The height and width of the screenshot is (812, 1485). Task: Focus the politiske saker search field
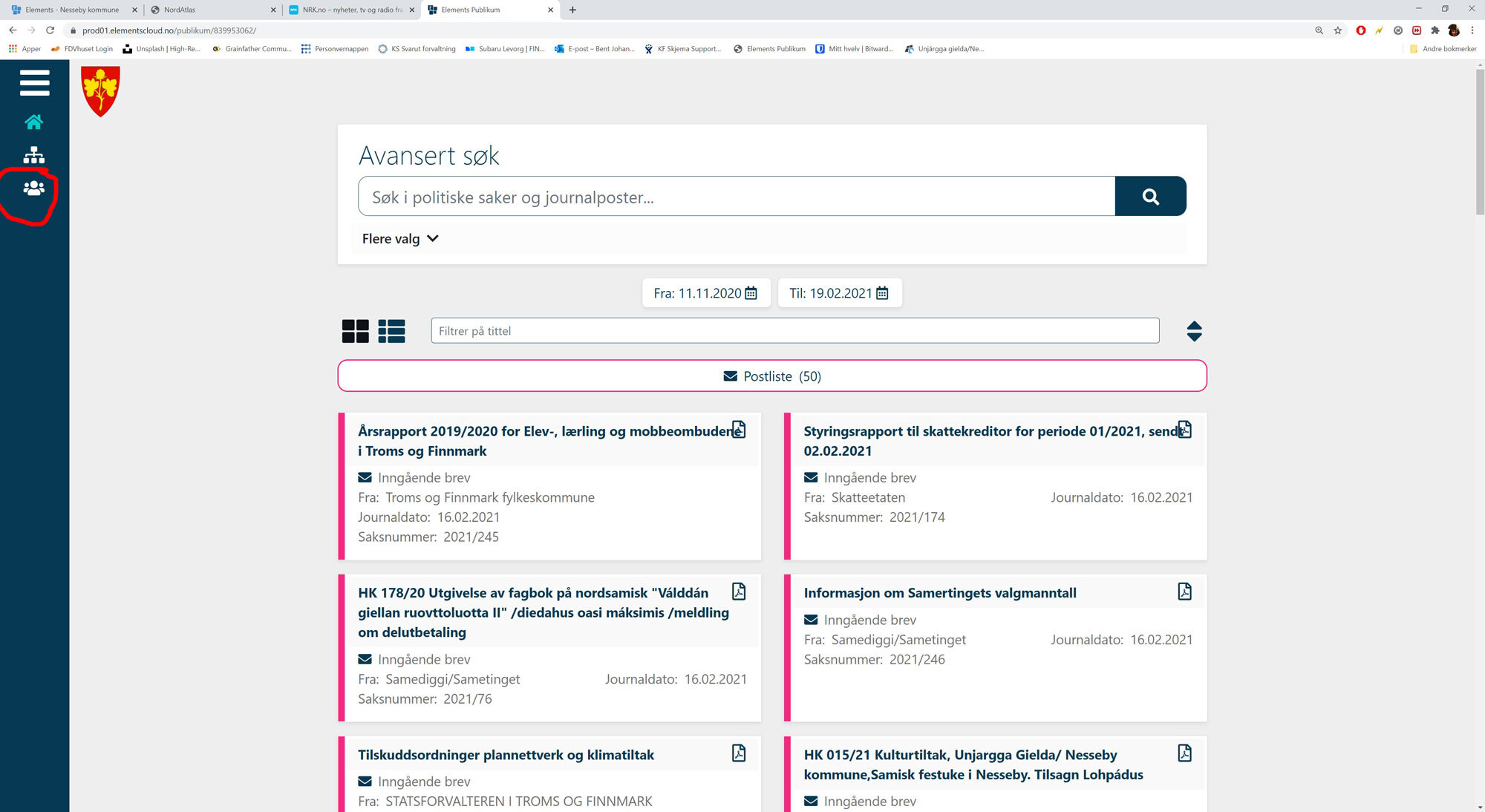click(737, 196)
